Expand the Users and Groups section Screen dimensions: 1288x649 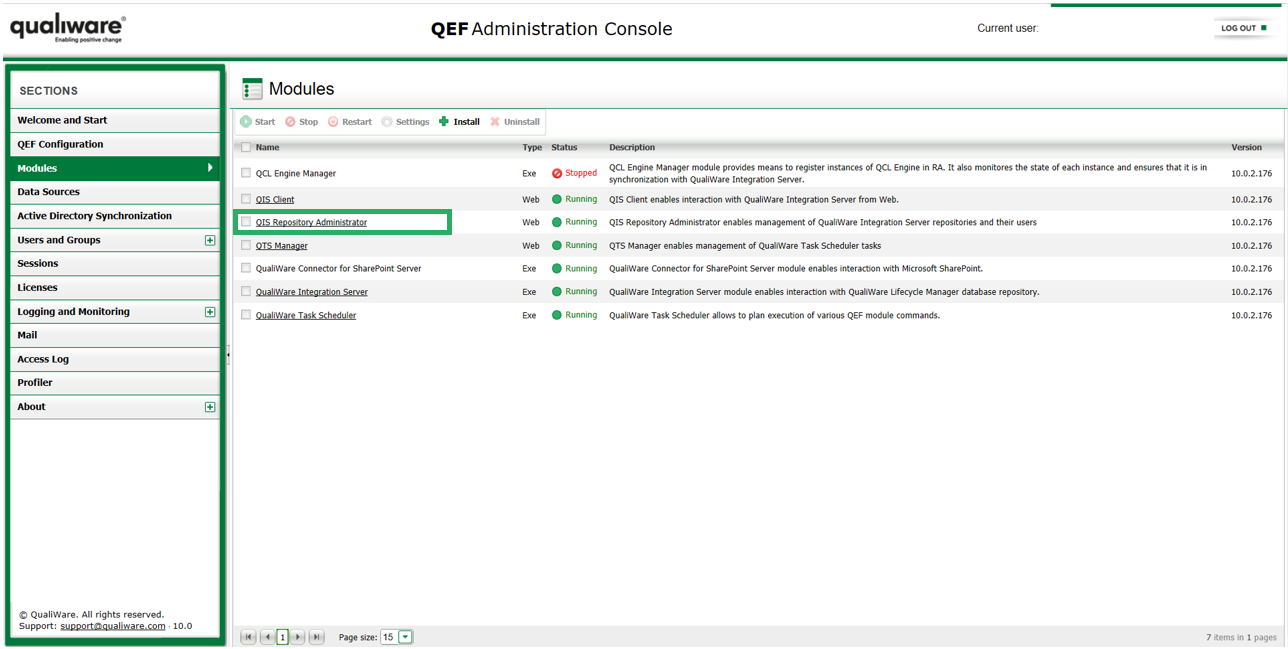click(x=210, y=240)
